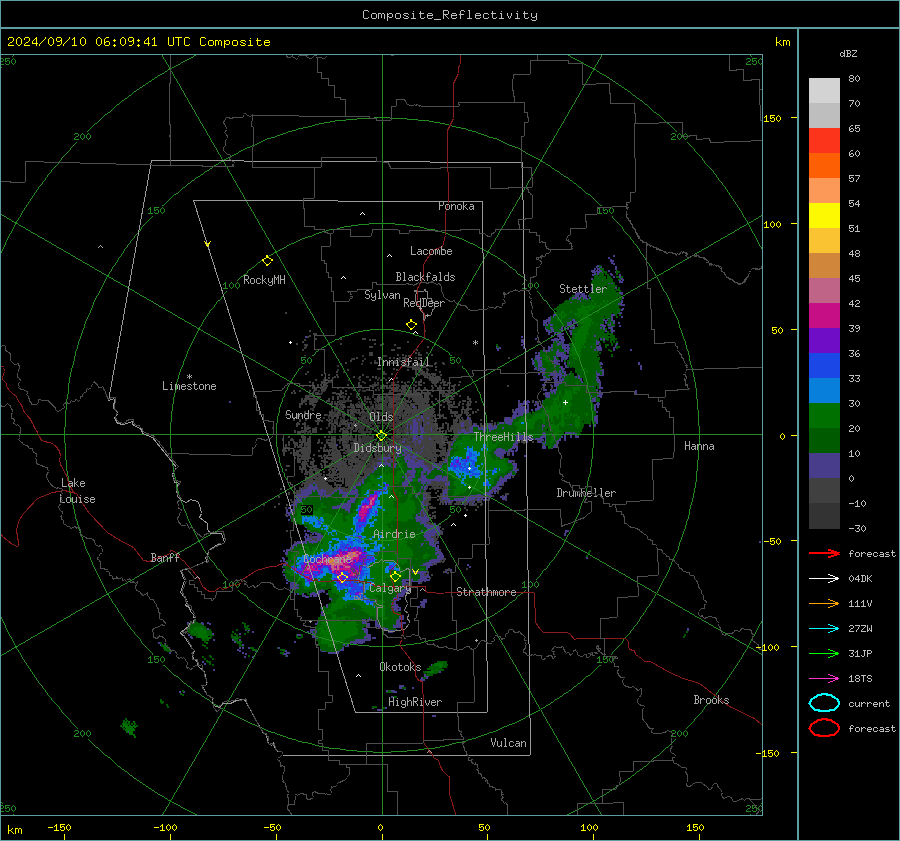Click the Sylvan label
Image resolution: width=900 pixels, height=841 pixels.
coord(382,295)
